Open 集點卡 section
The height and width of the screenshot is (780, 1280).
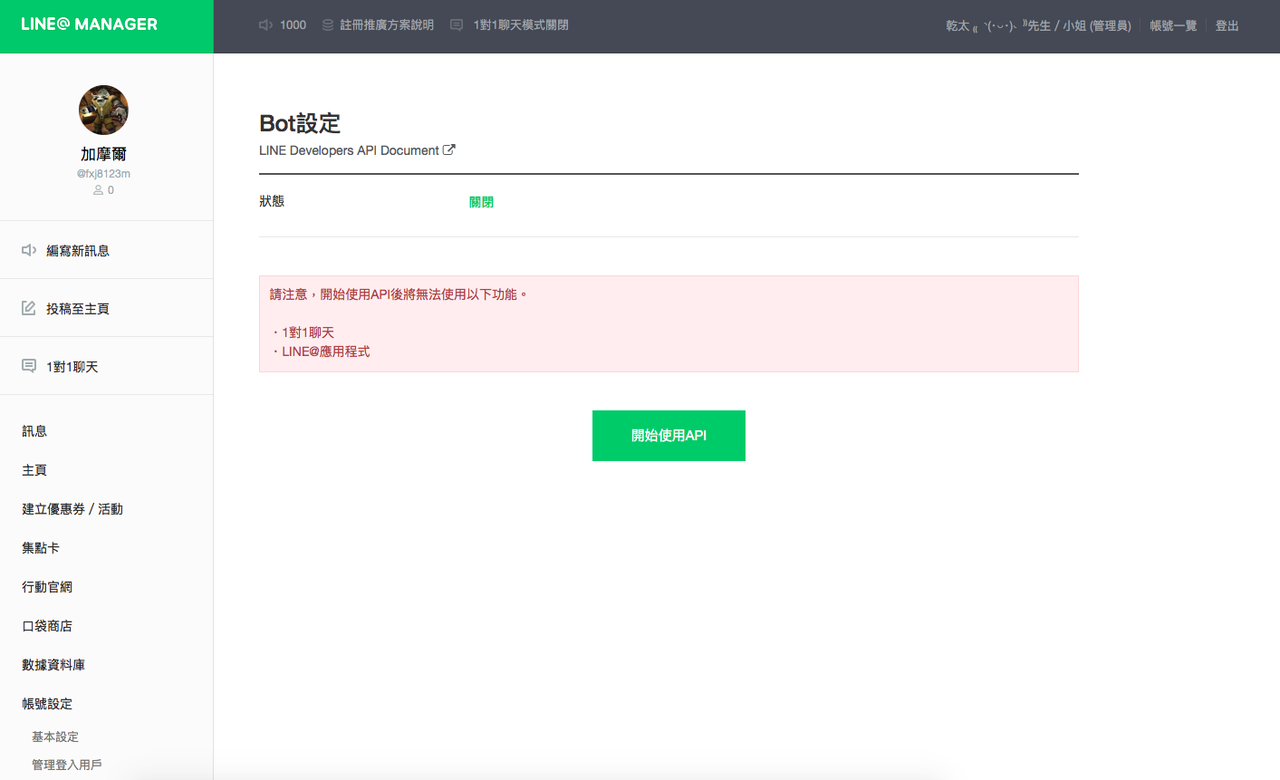[x=41, y=548]
